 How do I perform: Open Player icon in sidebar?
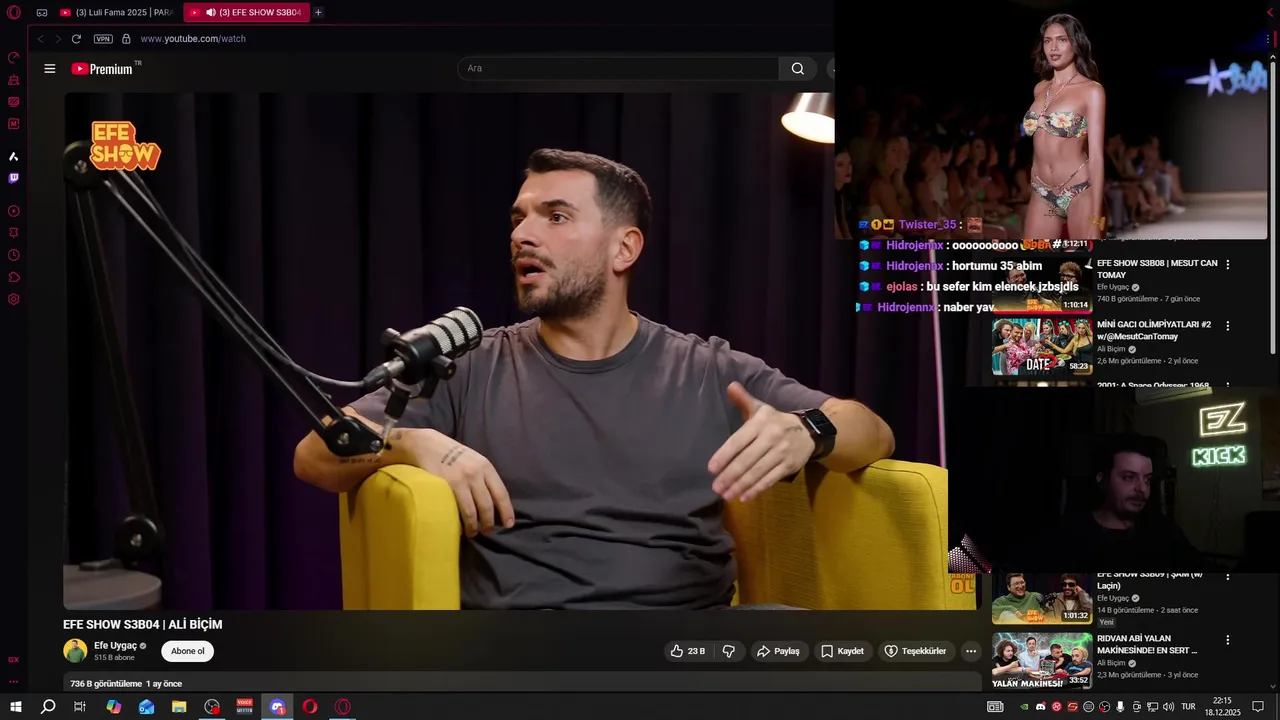(14, 211)
